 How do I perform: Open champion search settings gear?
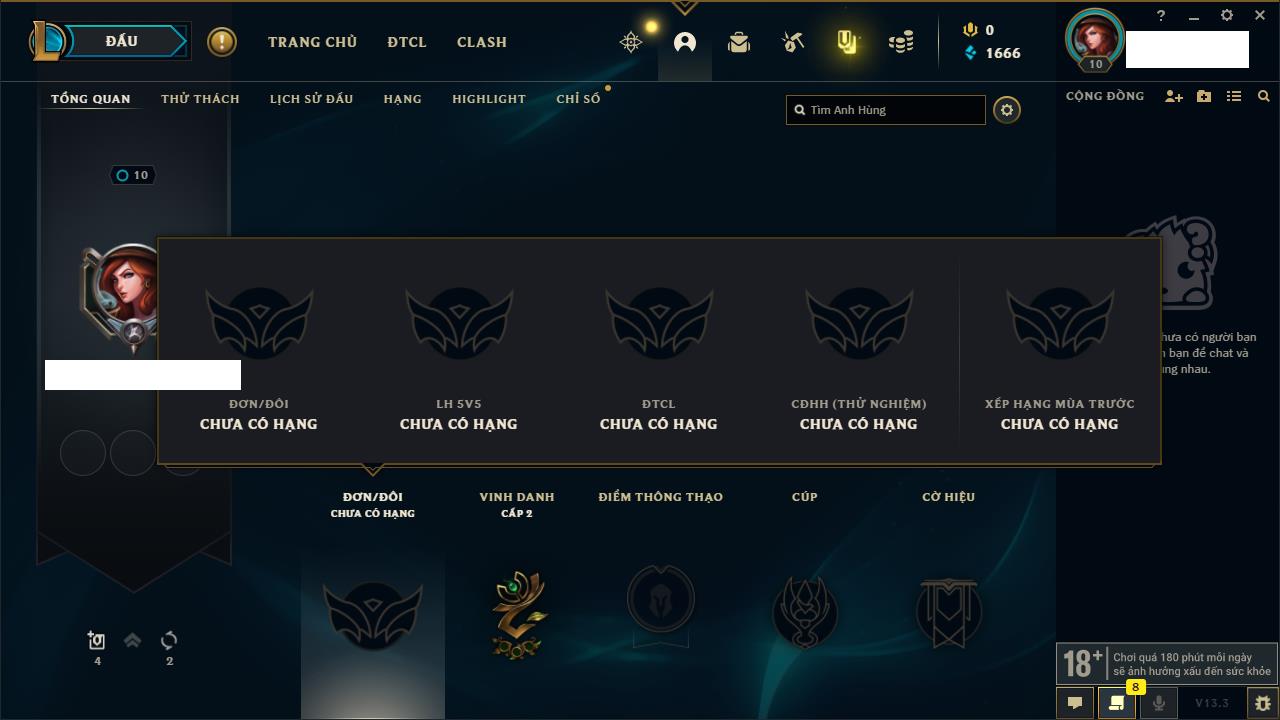click(1007, 110)
